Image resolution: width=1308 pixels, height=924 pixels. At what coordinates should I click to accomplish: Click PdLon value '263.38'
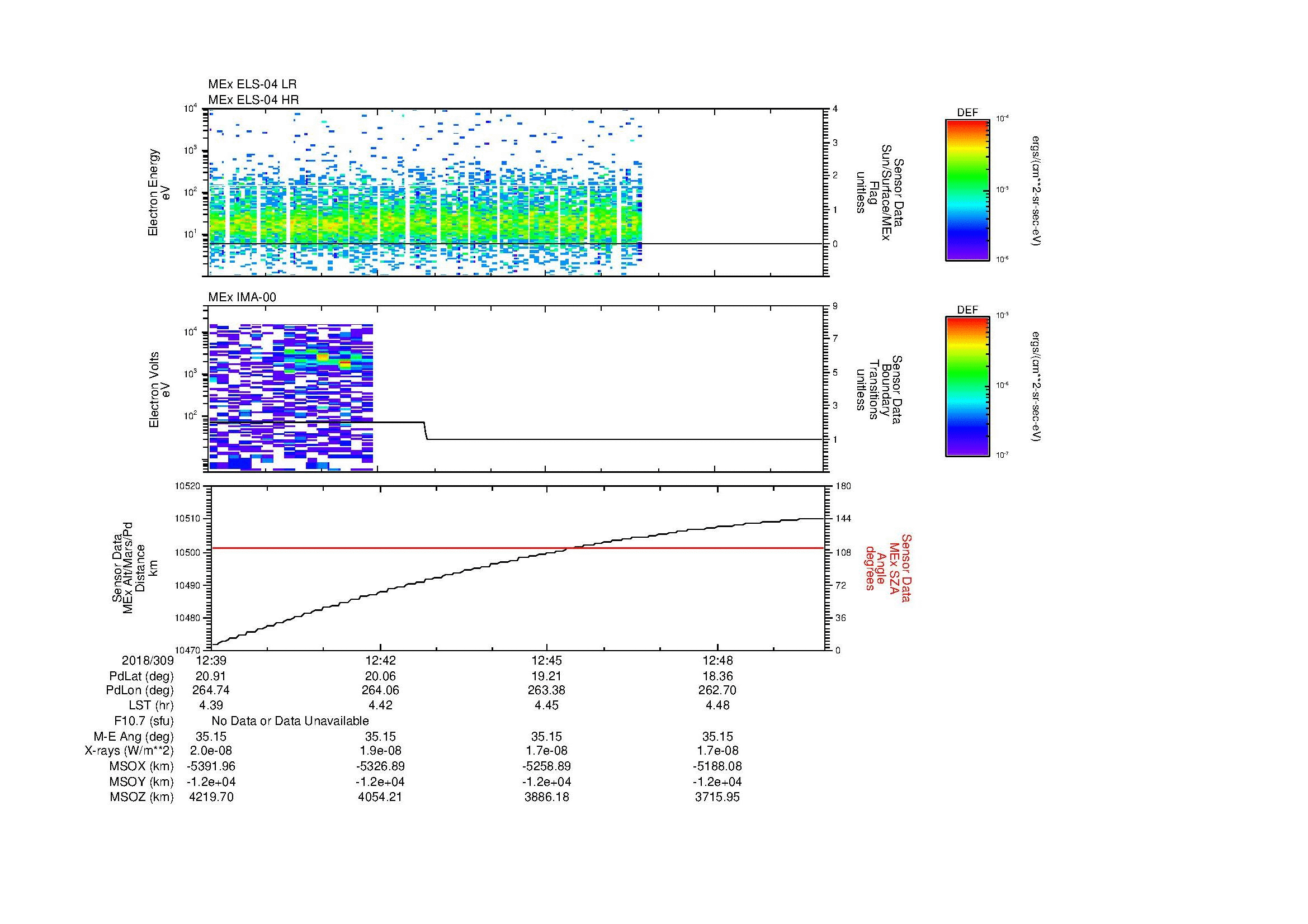coord(547,690)
